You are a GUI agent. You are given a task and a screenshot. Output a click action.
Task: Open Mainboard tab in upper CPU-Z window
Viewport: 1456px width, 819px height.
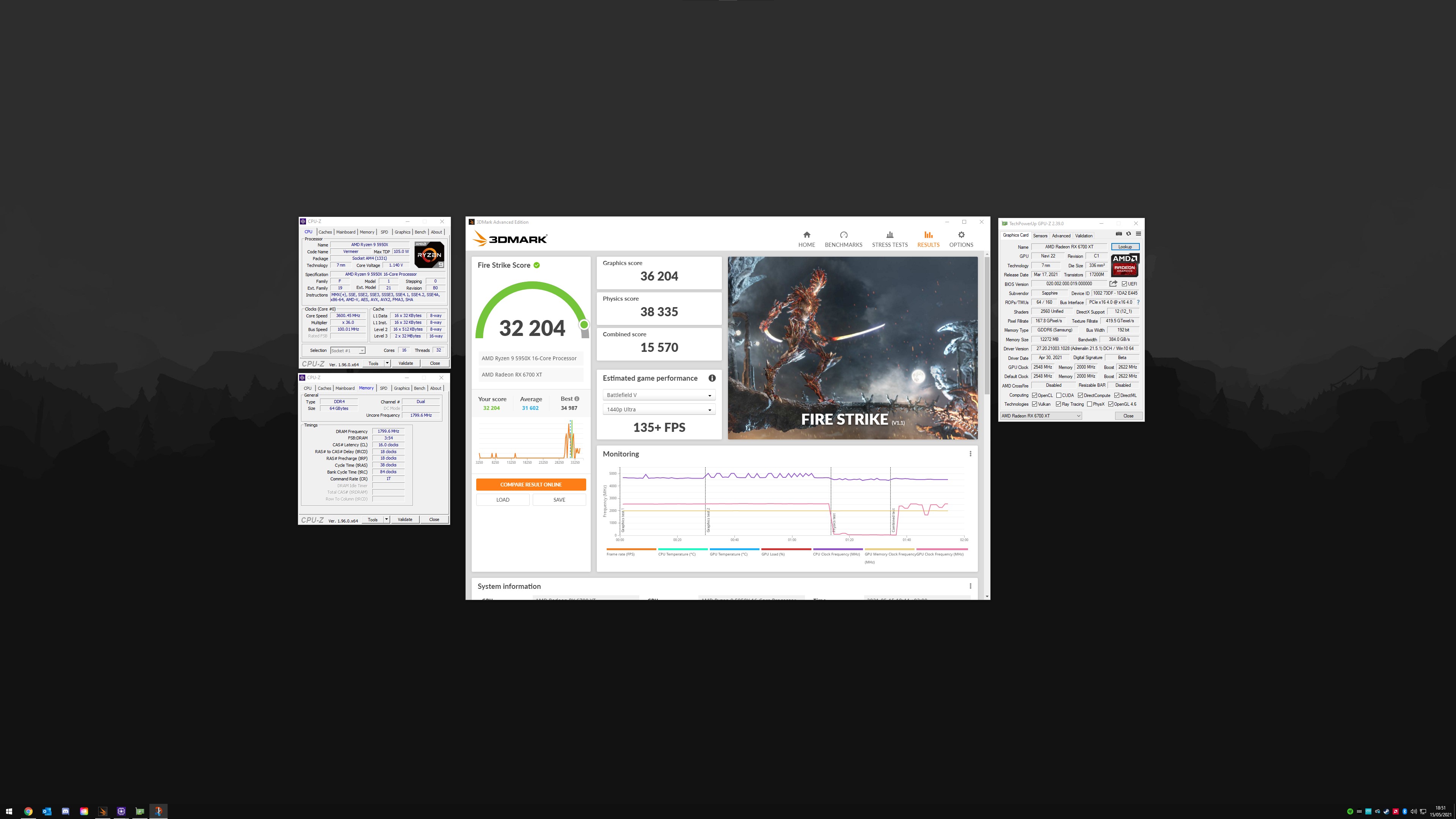click(x=346, y=232)
